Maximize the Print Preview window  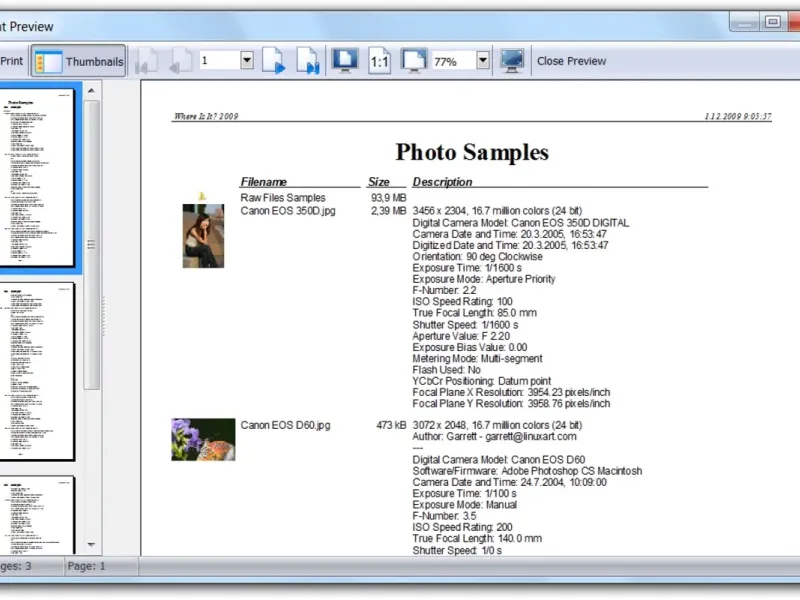[x=772, y=22]
